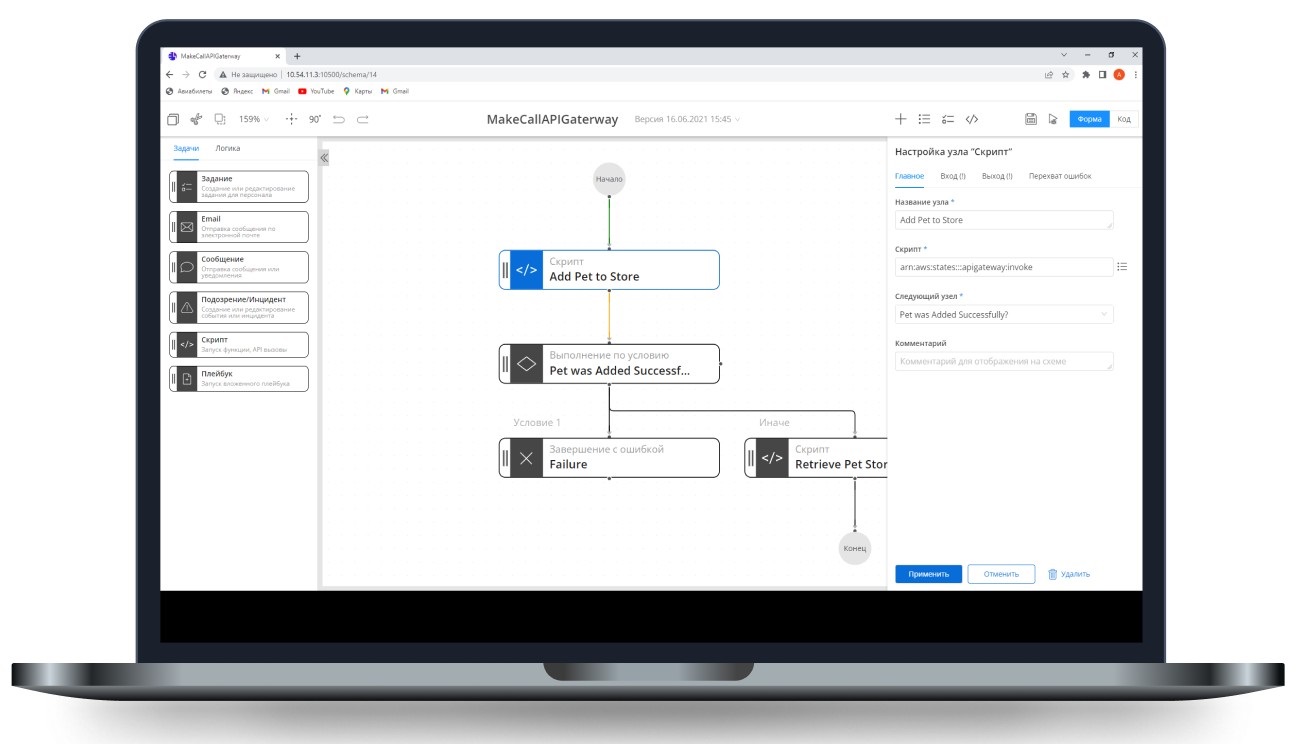Image resolution: width=1306 pixels, height=744 pixels.
Task: Click the 90° rotate toolbar button
Action: (x=315, y=119)
